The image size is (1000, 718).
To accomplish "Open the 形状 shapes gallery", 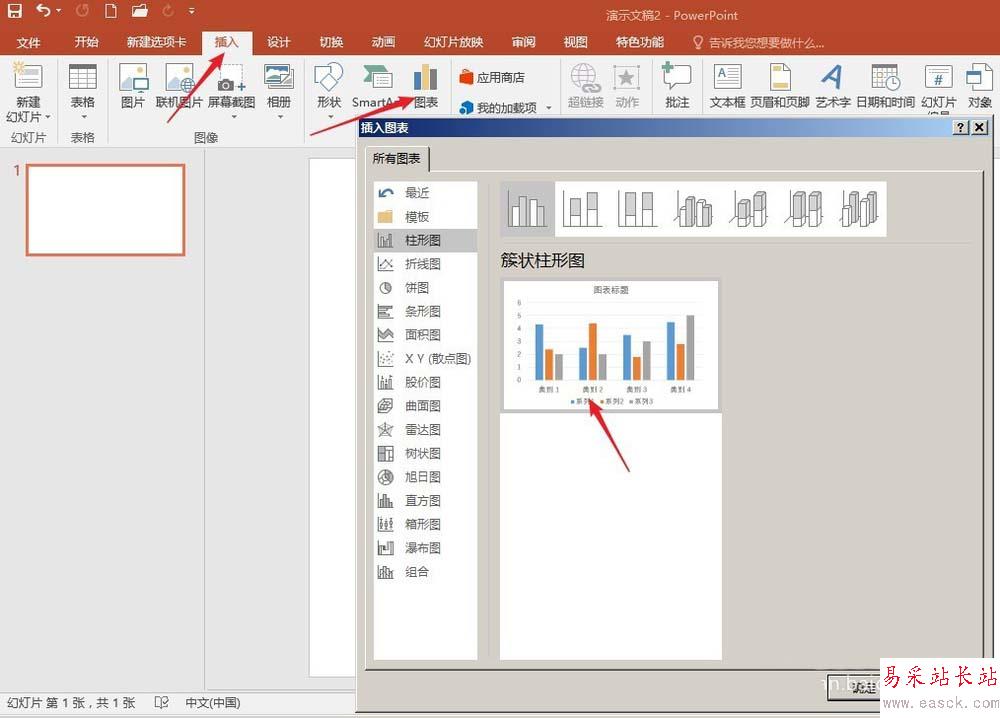I will (329, 91).
